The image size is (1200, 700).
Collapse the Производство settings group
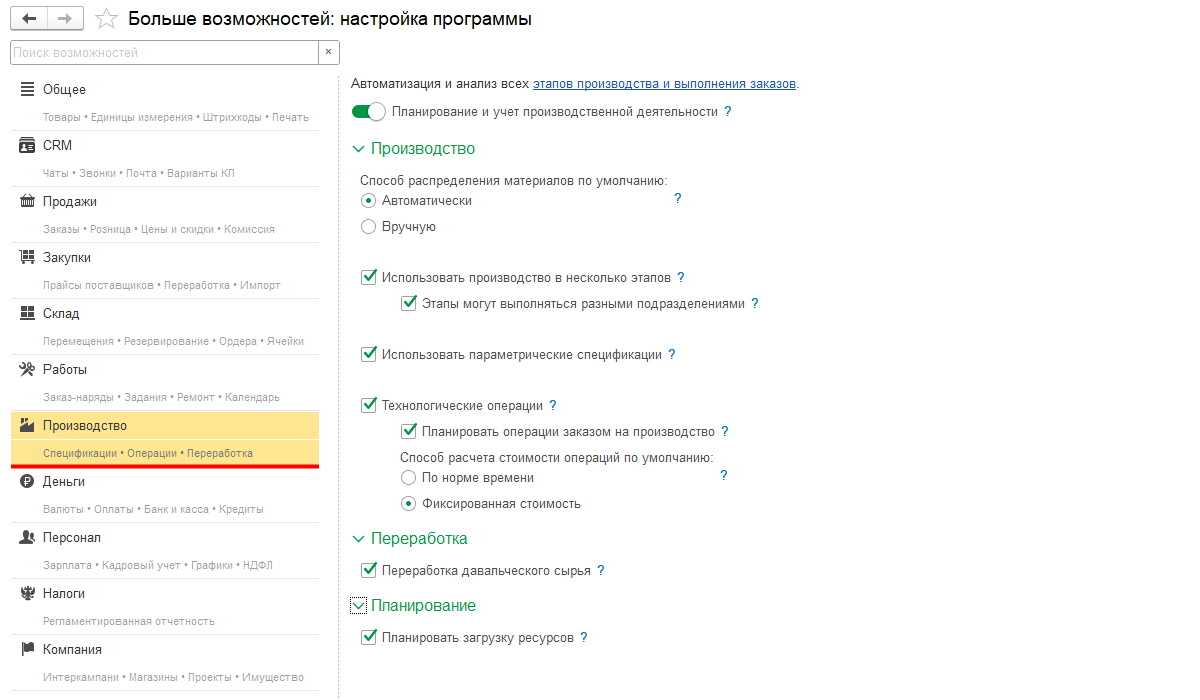(x=359, y=149)
